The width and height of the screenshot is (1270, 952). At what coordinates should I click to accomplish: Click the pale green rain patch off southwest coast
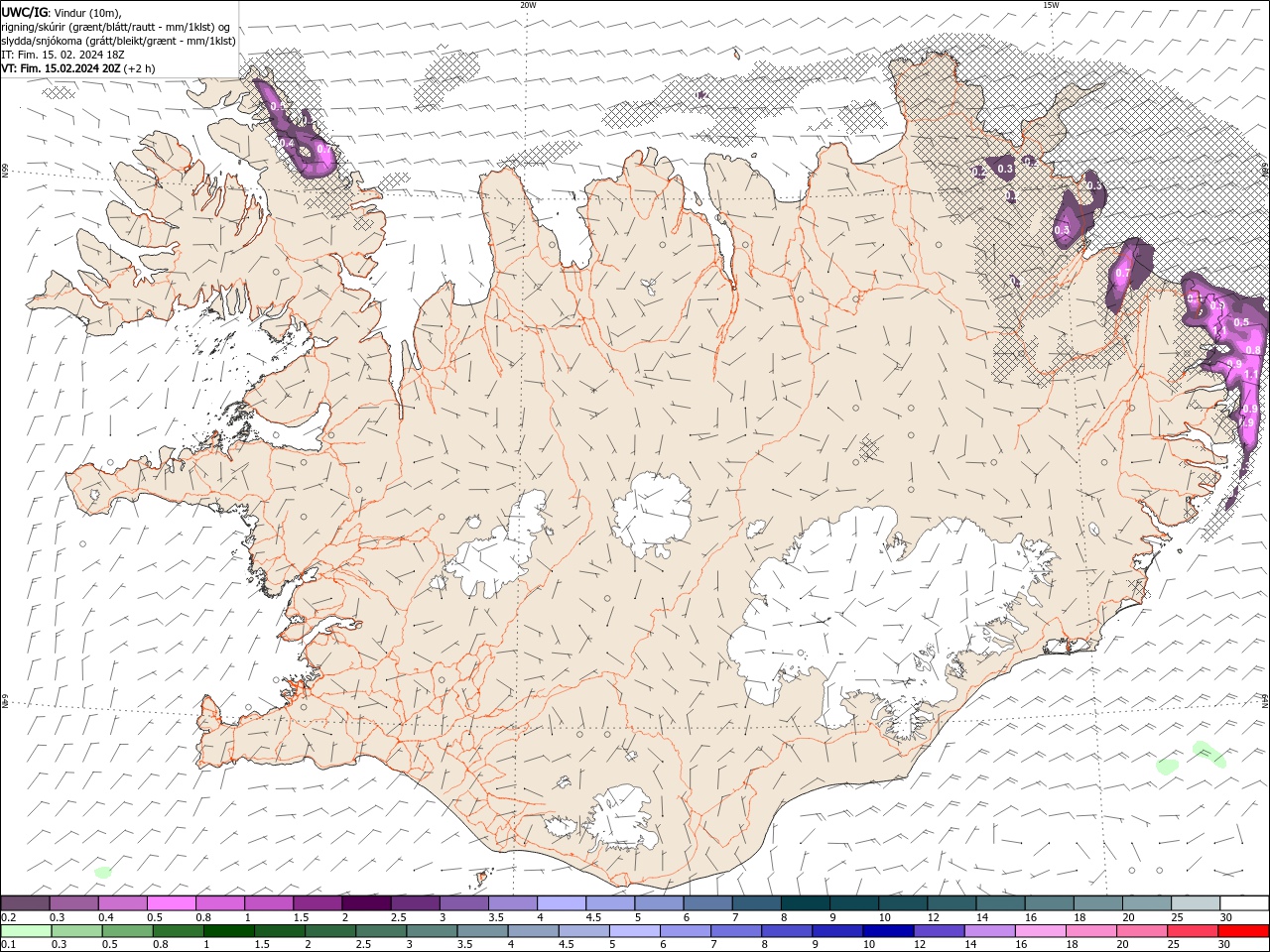pyautogui.click(x=102, y=872)
